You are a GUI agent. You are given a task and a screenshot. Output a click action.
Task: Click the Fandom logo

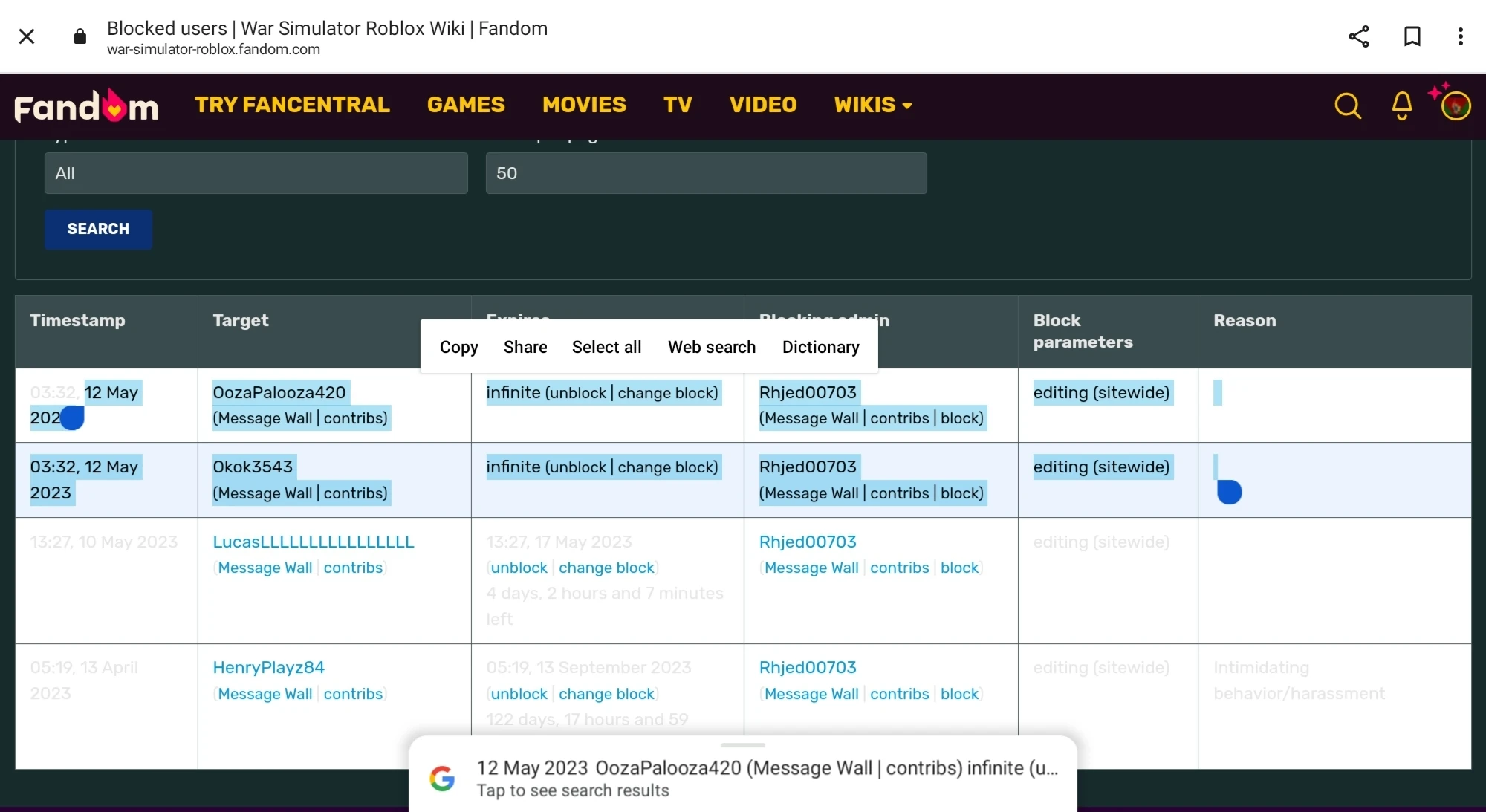click(86, 106)
